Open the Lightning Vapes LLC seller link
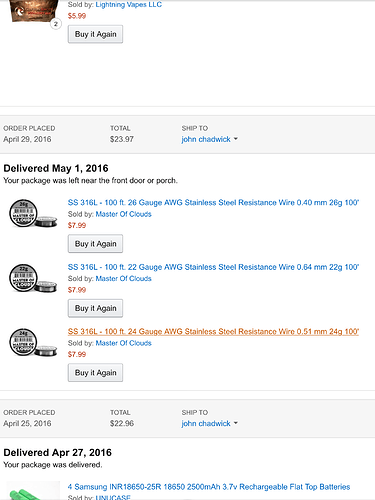Image resolution: width=375 pixels, height=500 pixels. 129,5
